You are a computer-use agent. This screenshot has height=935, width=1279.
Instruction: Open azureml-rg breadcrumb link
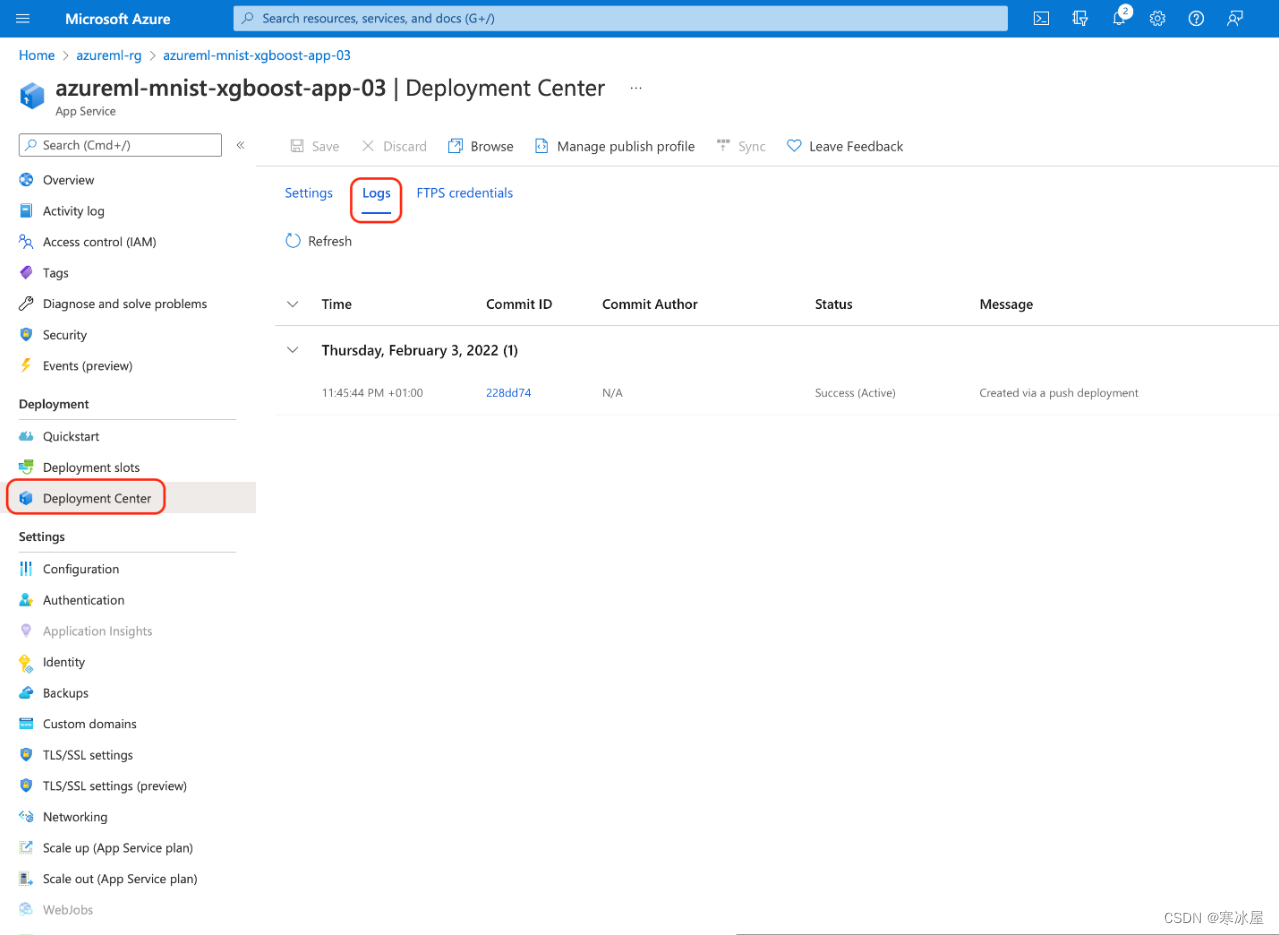[109, 55]
